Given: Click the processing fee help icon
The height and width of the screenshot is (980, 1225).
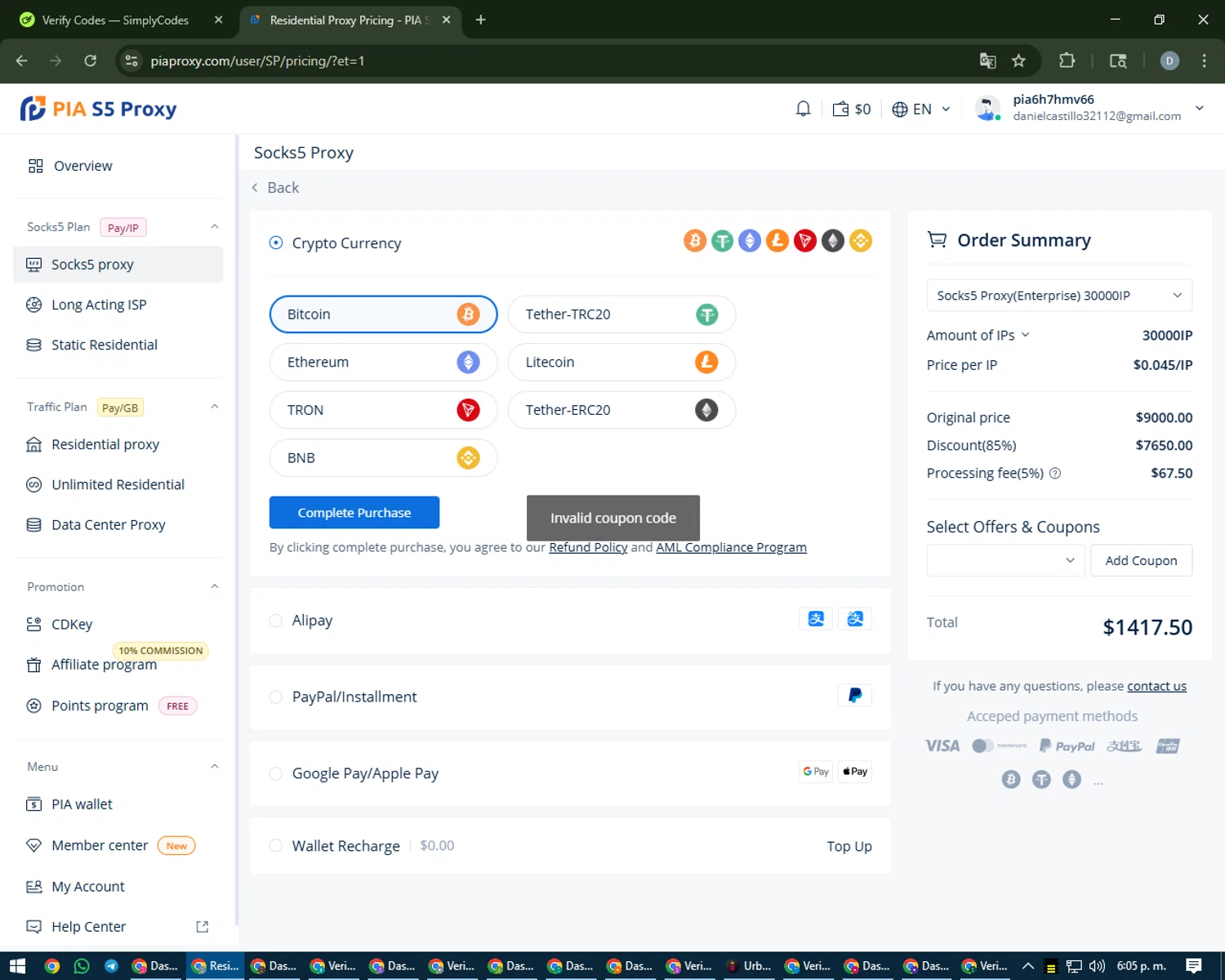Looking at the screenshot, I should 1055,474.
